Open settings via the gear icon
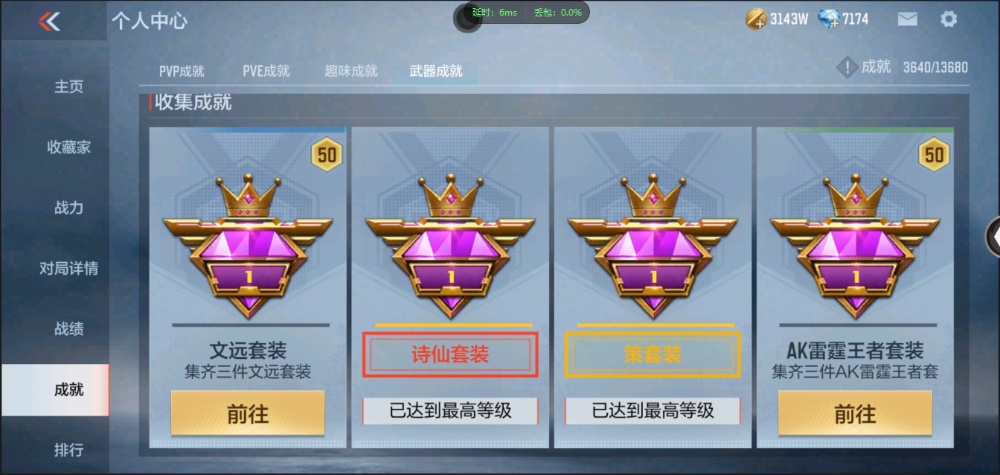Screen dimensions: 1000x475 point(948,19)
